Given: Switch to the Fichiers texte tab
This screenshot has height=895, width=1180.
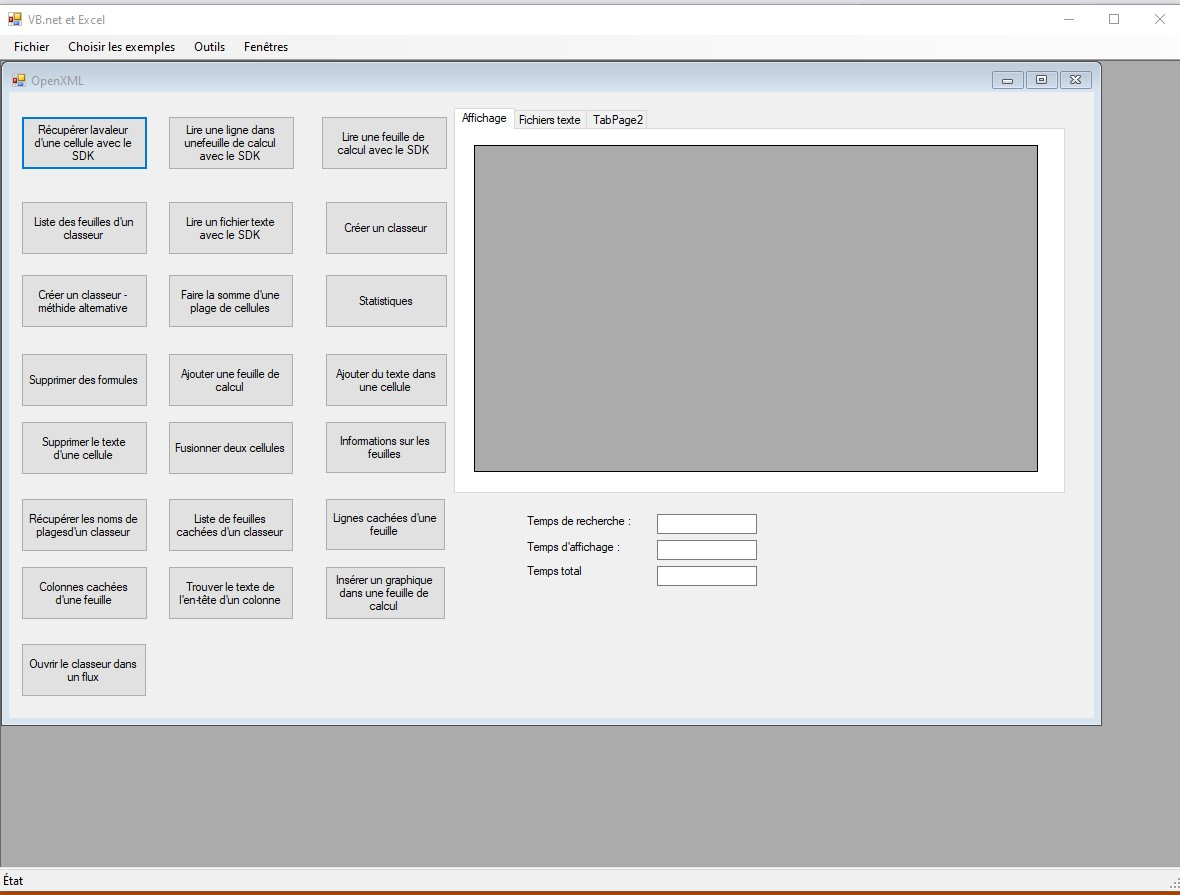Looking at the screenshot, I should click(549, 120).
